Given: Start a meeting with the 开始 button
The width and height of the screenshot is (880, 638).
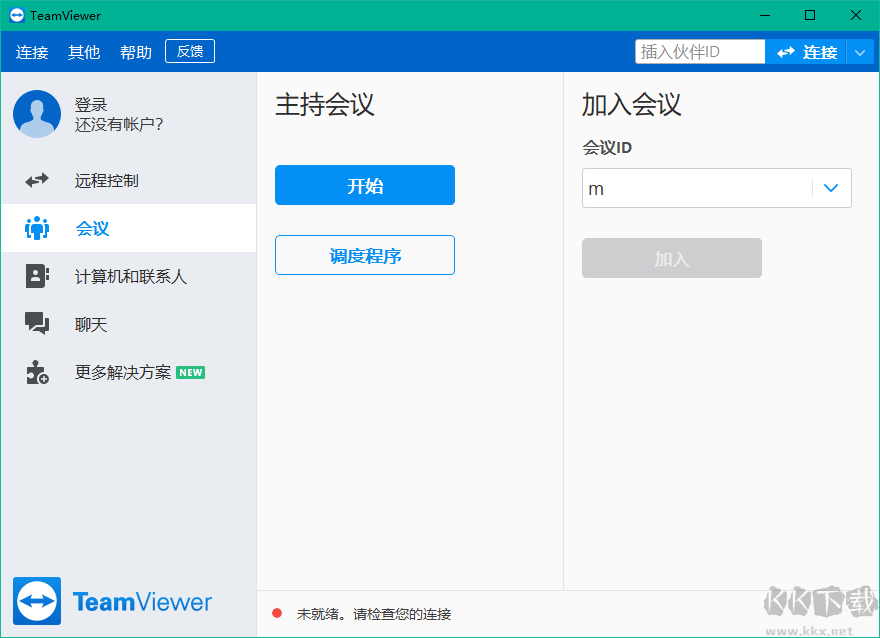Looking at the screenshot, I should click(364, 185).
